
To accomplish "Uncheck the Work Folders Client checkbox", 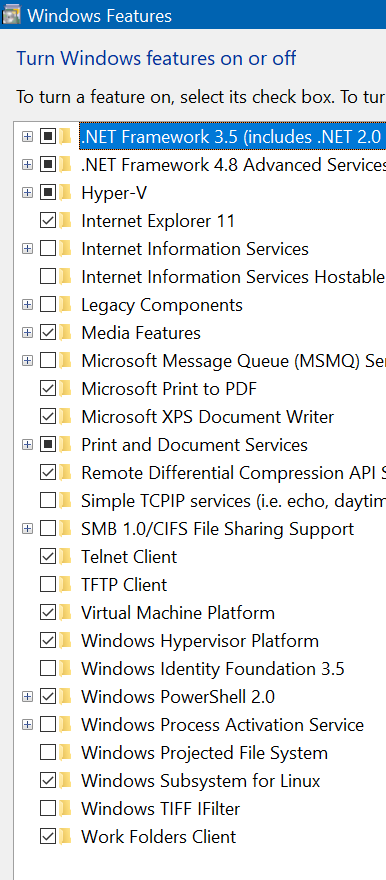I will (x=48, y=837).
